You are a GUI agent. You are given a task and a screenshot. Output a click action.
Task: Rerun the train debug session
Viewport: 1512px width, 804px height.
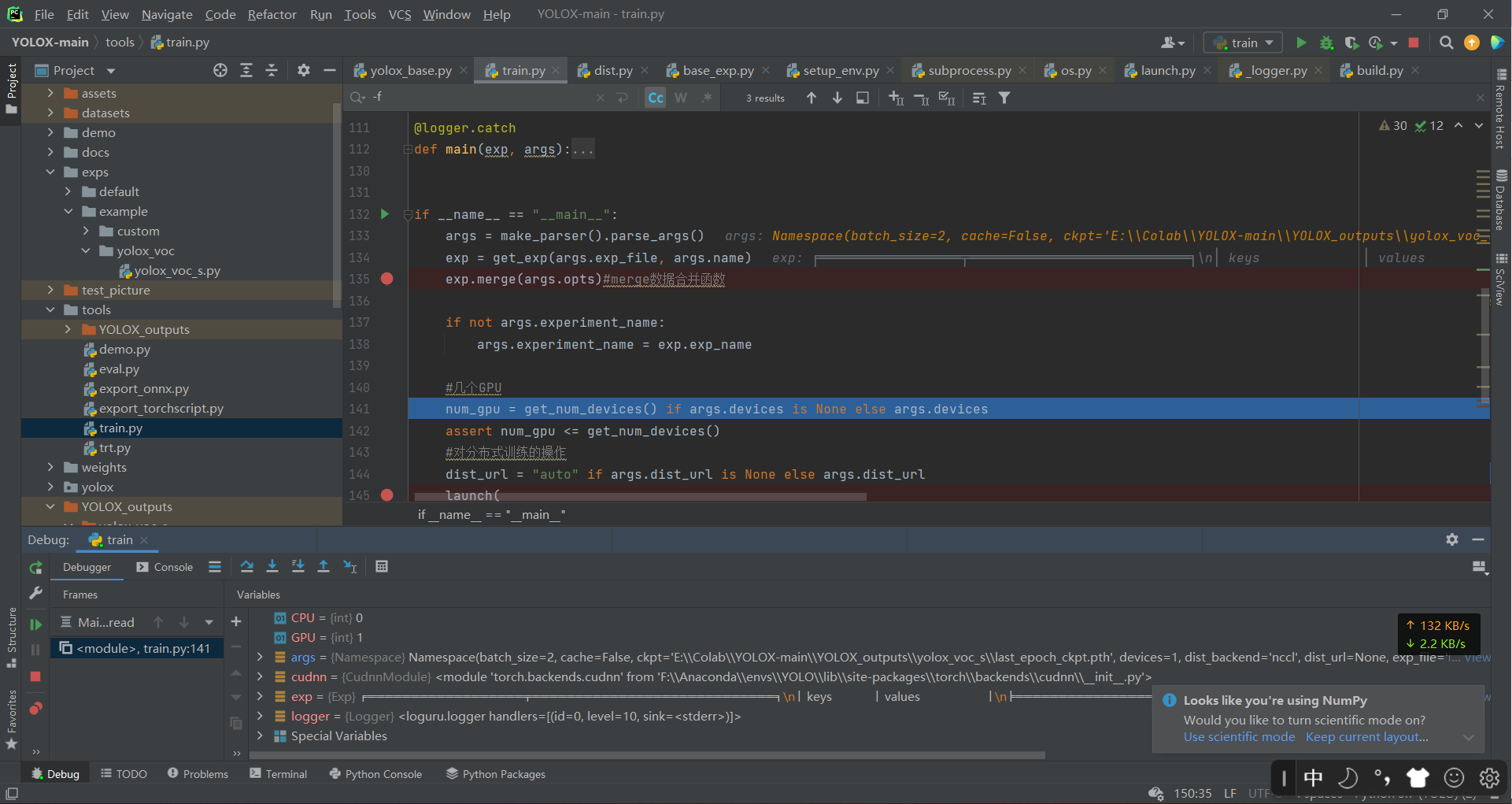coord(35,568)
